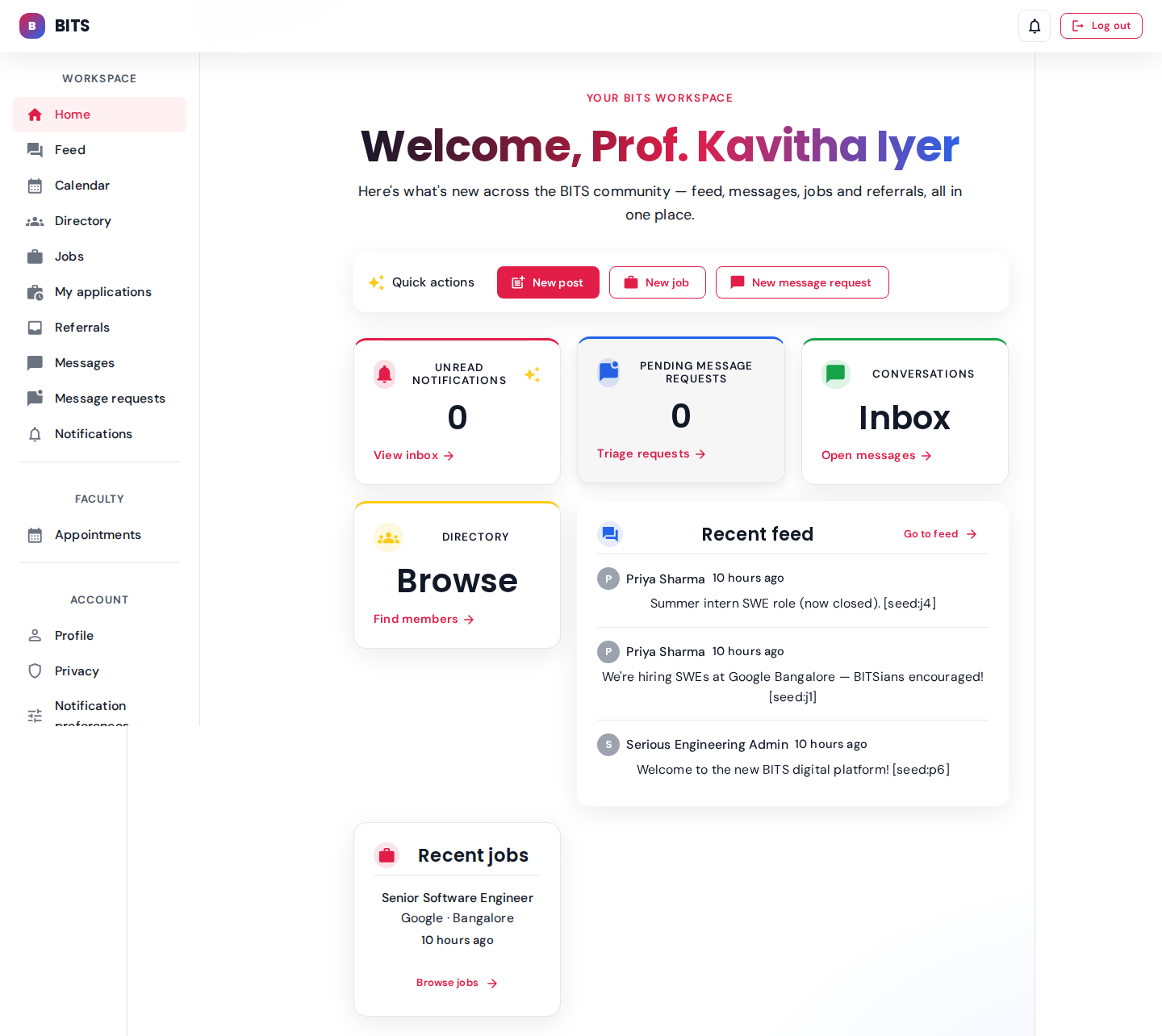The image size is (1162, 1036).
Task: Select My applications in the sidebar
Action: (103, 292)
